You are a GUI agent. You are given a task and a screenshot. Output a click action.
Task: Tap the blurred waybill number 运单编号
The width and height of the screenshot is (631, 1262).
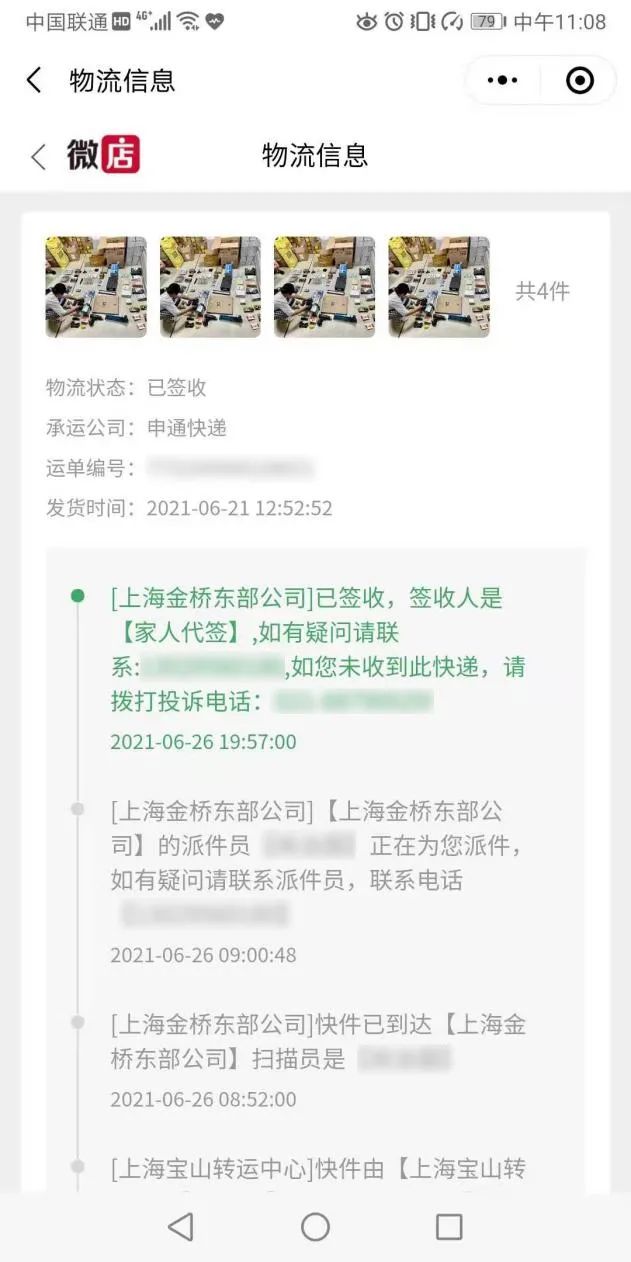(230, 468)
